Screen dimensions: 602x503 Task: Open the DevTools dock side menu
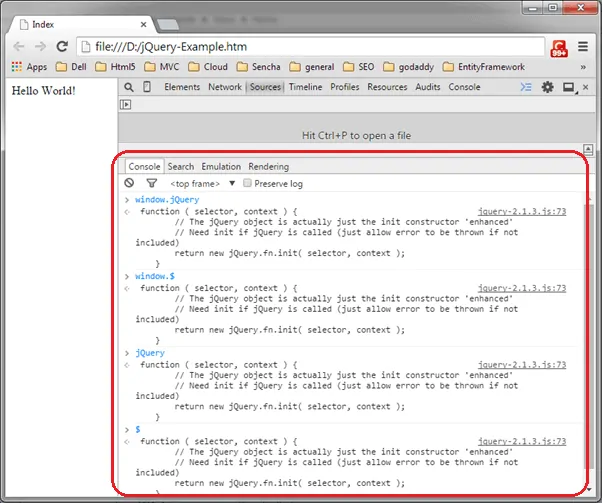tap(569, 87)
